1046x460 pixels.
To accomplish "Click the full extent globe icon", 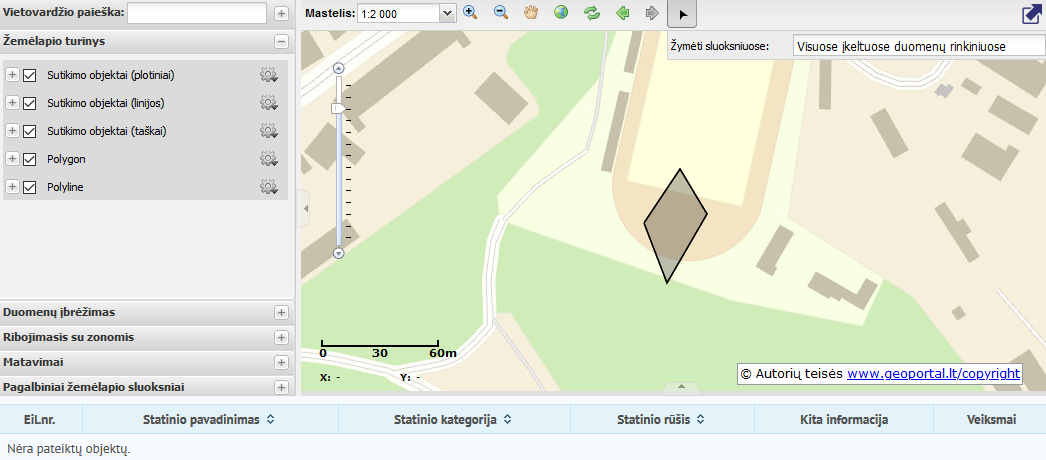I will [561, 13].
